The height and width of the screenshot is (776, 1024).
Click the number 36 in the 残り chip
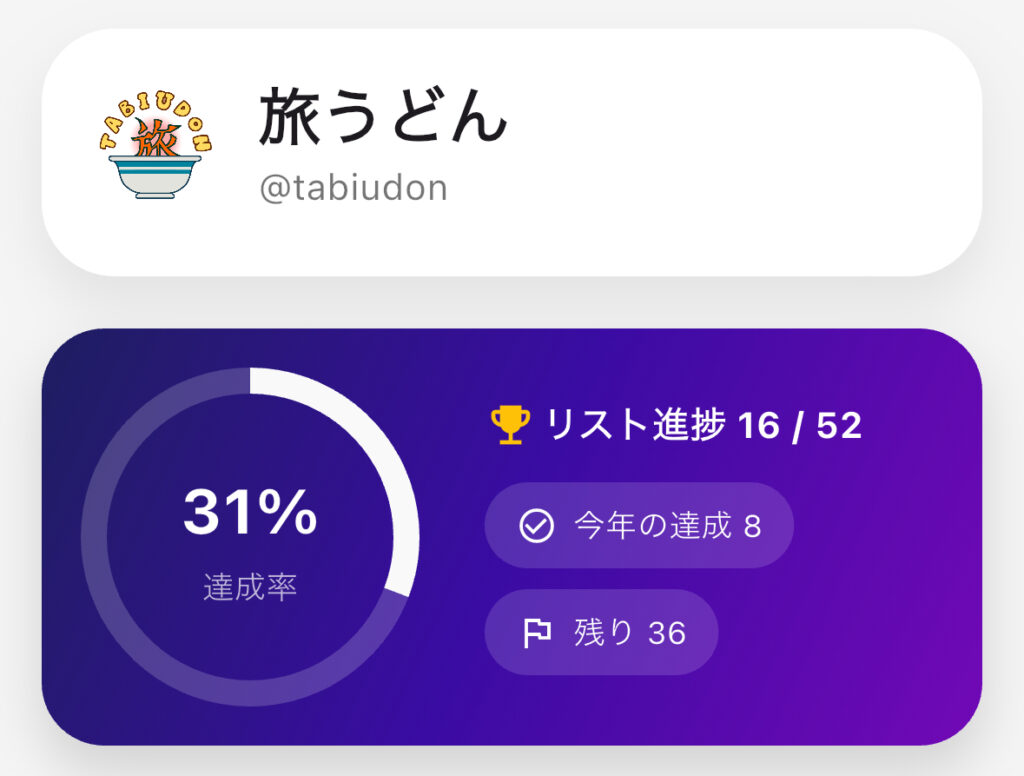[667, 633]
